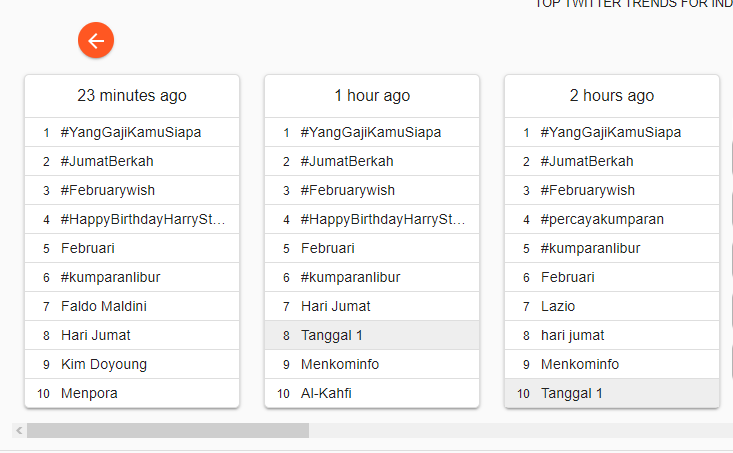Open the Menpora trend
733x453 pixels.
(x=89, y=393)
